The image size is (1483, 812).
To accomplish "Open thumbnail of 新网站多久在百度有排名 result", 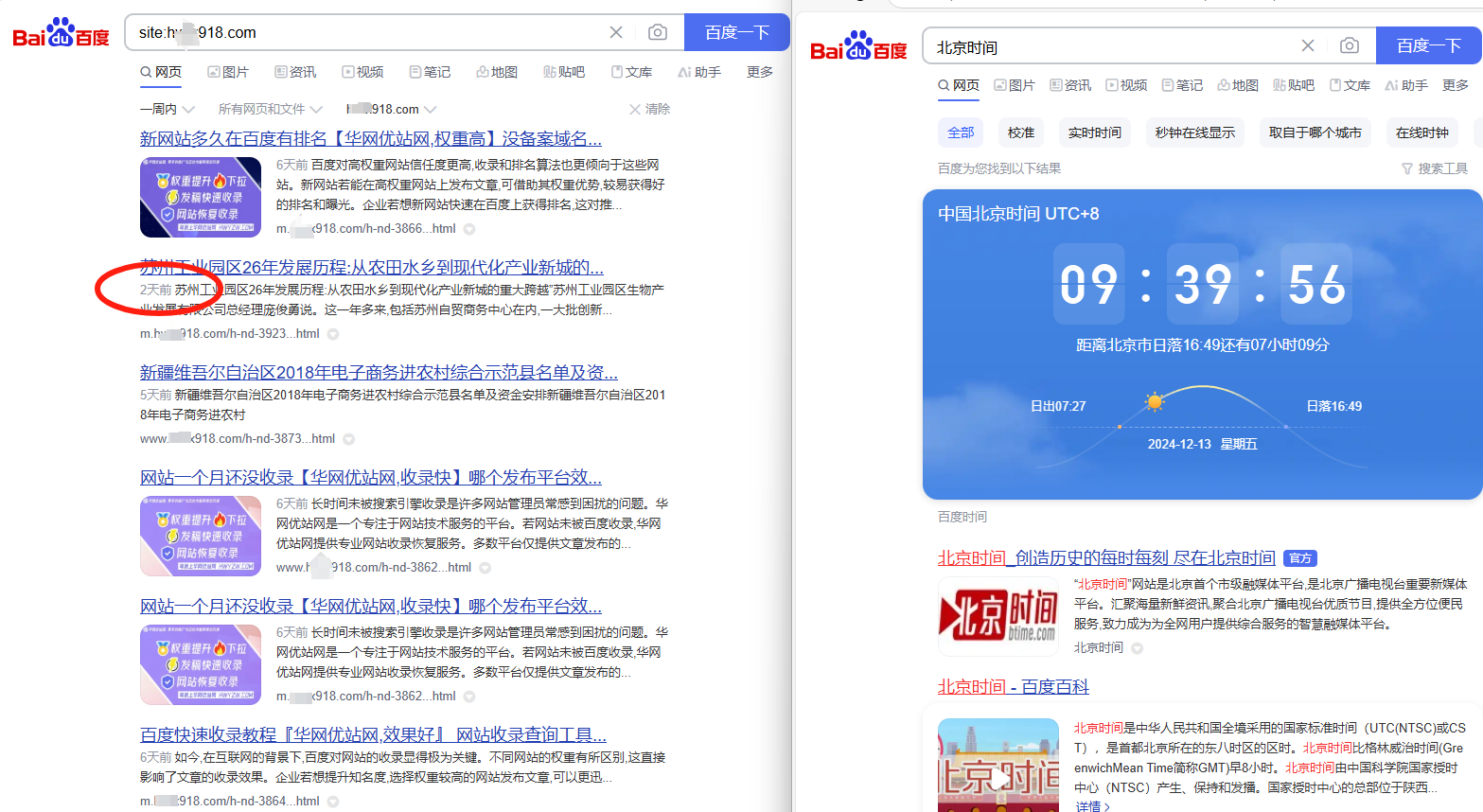I will pos(201,197).
